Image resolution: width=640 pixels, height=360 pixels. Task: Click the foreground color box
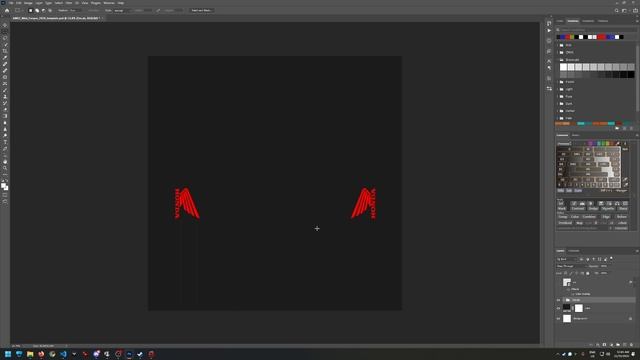[x=3, y=185]
